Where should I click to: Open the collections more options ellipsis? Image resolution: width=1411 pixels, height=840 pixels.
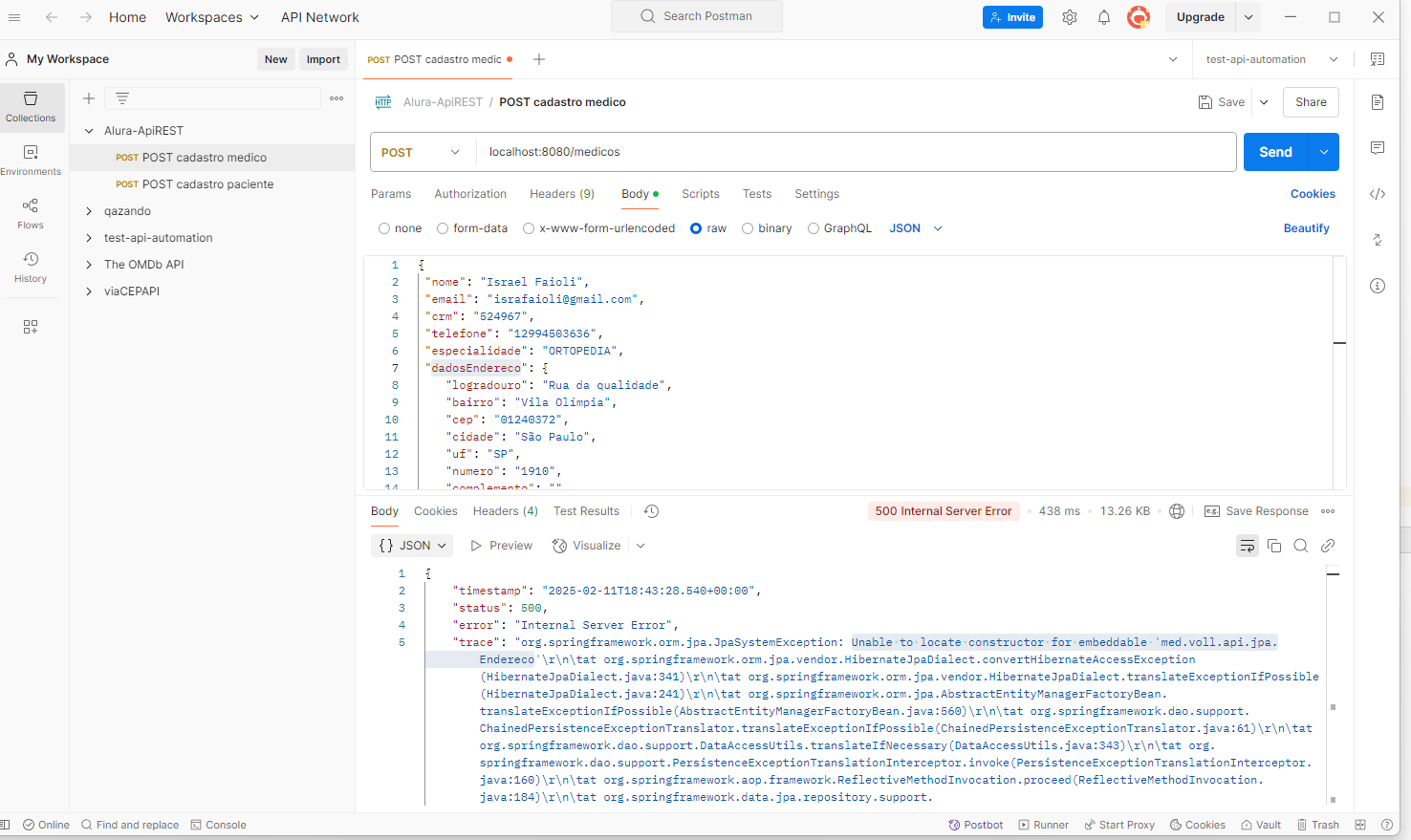(x=336, y=98)
